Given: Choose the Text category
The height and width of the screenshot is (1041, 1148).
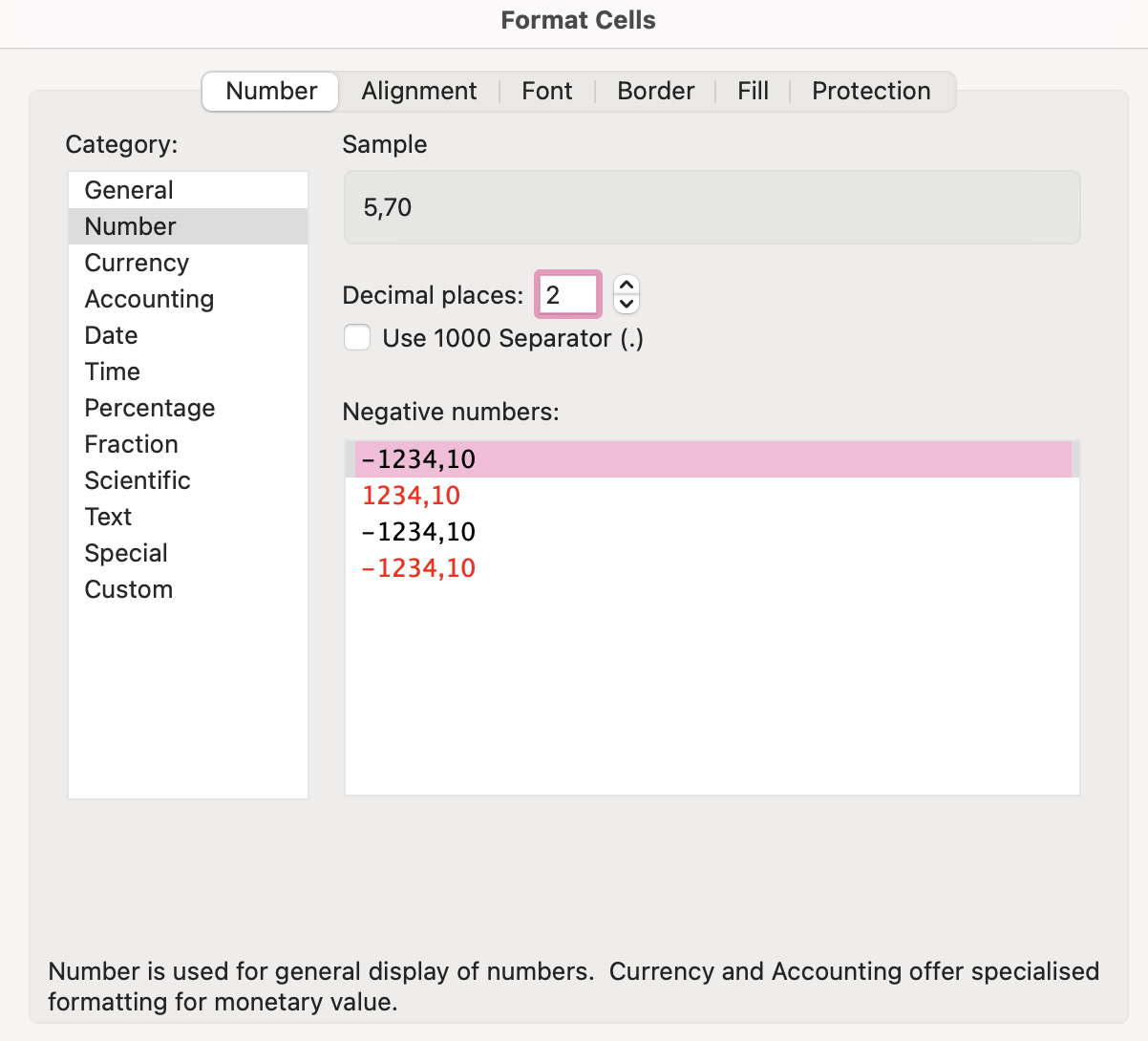Looking at the screenshot, I should point(188,517).
